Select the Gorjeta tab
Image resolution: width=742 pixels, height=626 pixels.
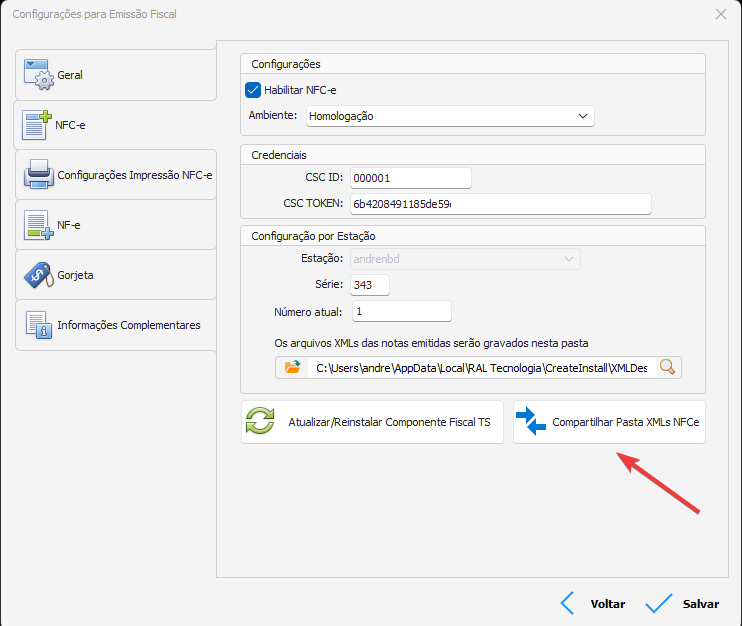pyautogui.click(x=75, y=275)
